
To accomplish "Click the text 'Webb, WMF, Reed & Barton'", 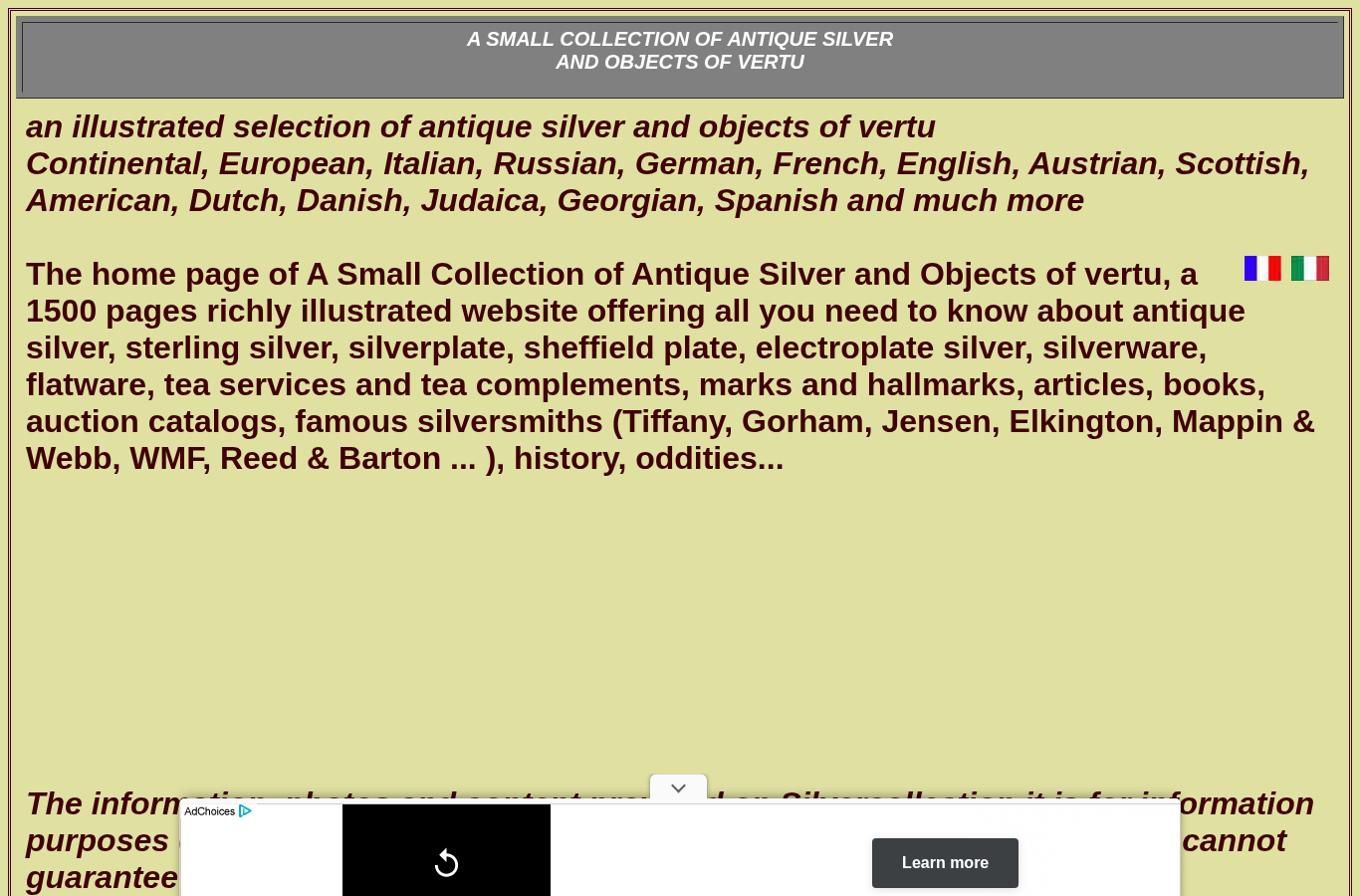I will [233, 458].
